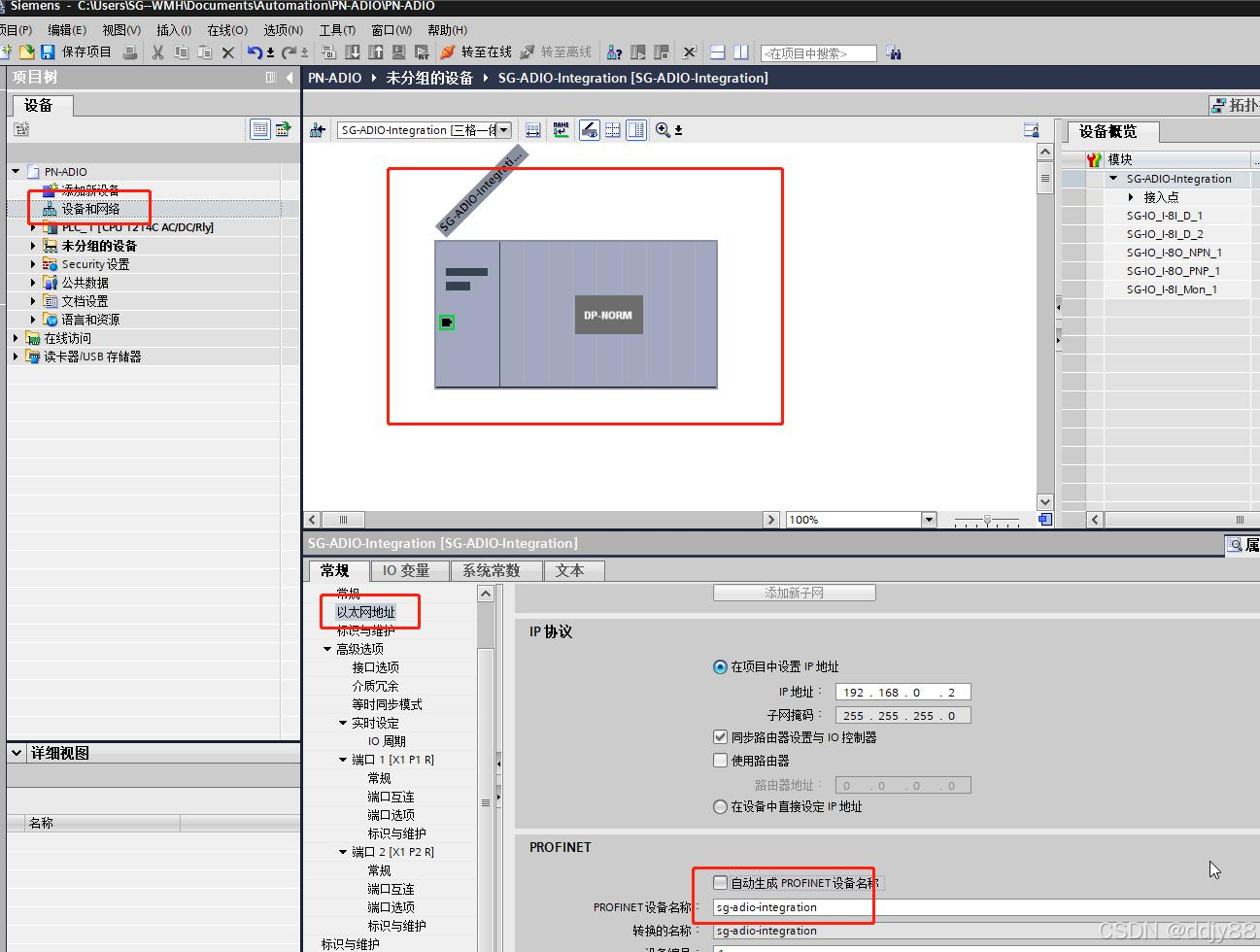Open the 插入(I) menu
This screenshot has width=1260, height=952.
(174, 30)
